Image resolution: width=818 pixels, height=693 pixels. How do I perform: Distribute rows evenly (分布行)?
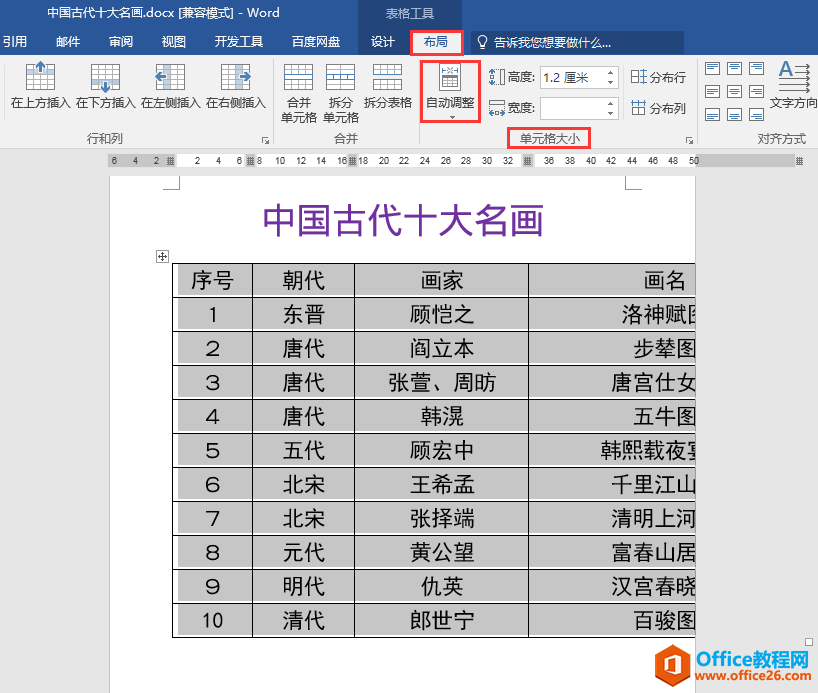[x=658, y=77]
